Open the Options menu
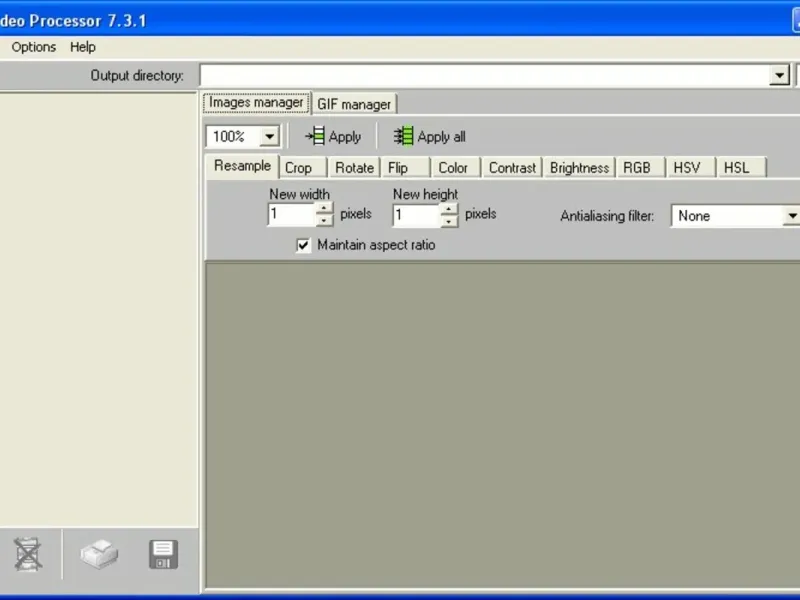800x600 pixels. [34, 47]
